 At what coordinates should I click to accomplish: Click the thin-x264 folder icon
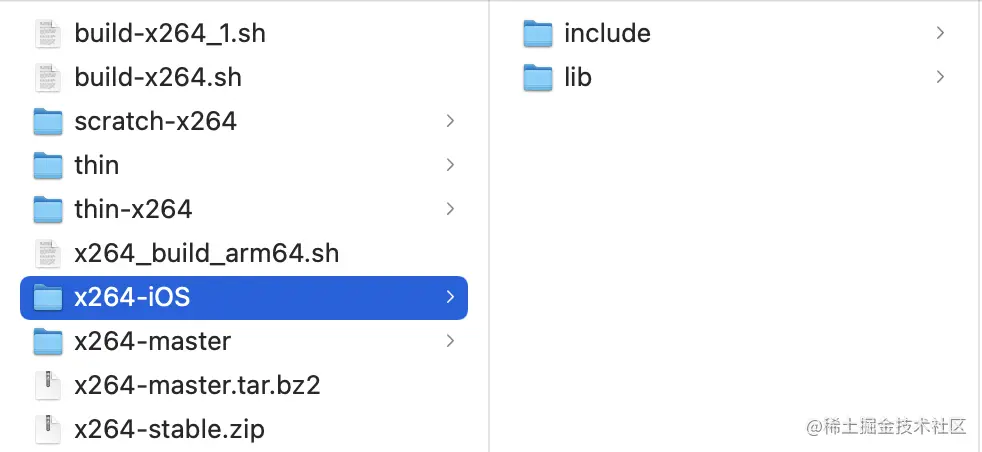[48, 209]
